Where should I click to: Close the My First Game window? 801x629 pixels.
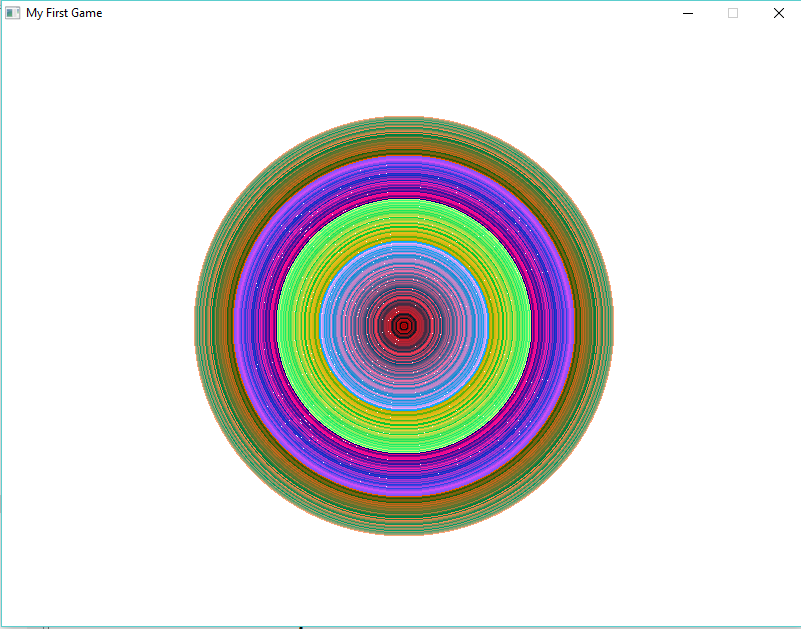pyautogui.click(x=778, y=13)
